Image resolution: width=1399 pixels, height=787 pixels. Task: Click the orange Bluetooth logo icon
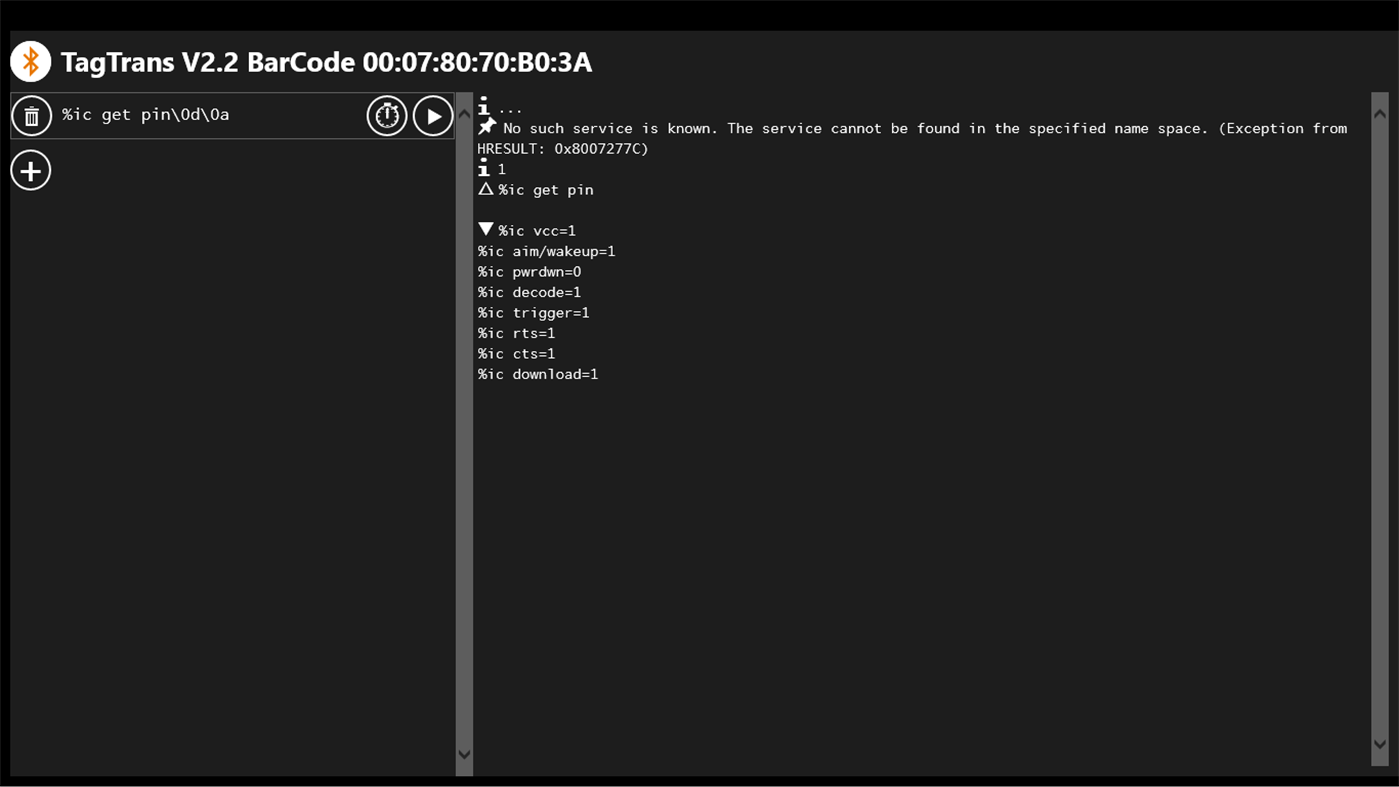[x=31, y=62]
